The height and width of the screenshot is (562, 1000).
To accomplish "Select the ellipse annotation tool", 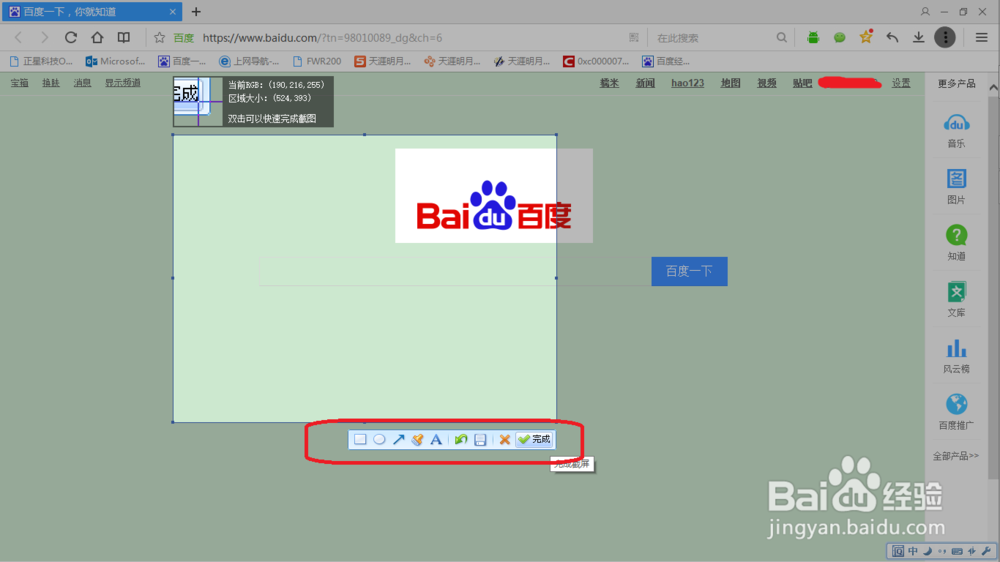I will point(379,440).
